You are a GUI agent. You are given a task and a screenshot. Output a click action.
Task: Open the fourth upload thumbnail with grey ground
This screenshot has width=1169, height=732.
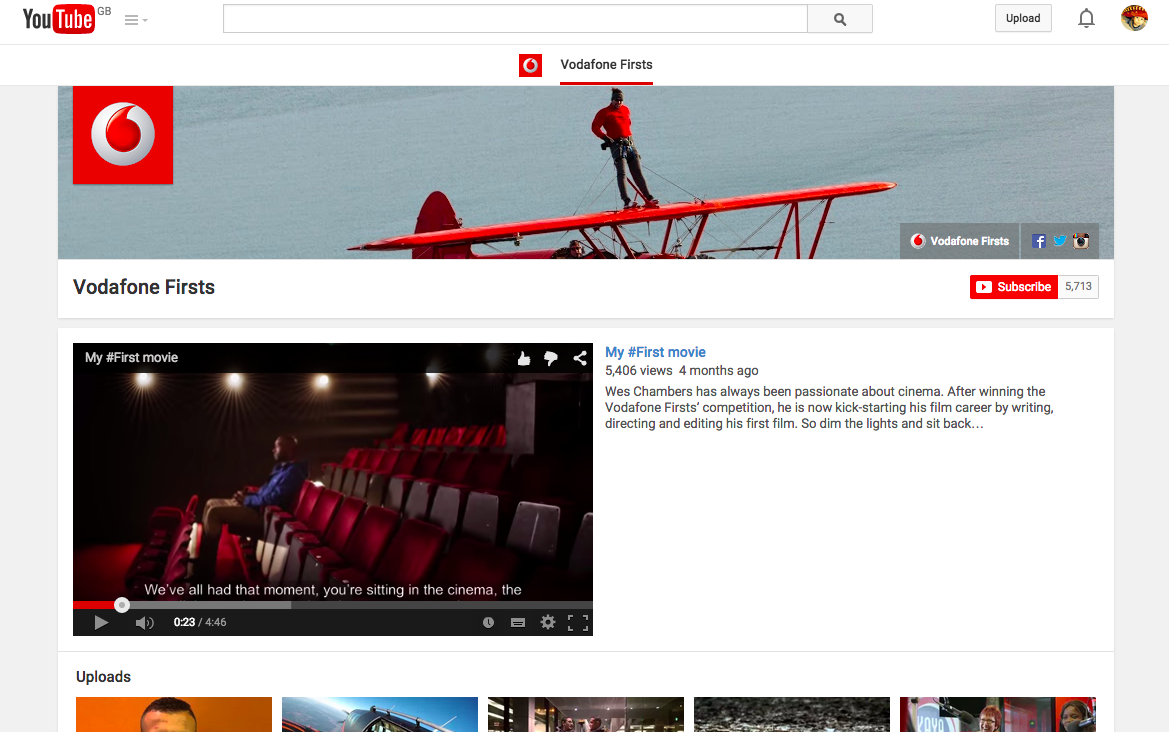click(x=792, y=714)
